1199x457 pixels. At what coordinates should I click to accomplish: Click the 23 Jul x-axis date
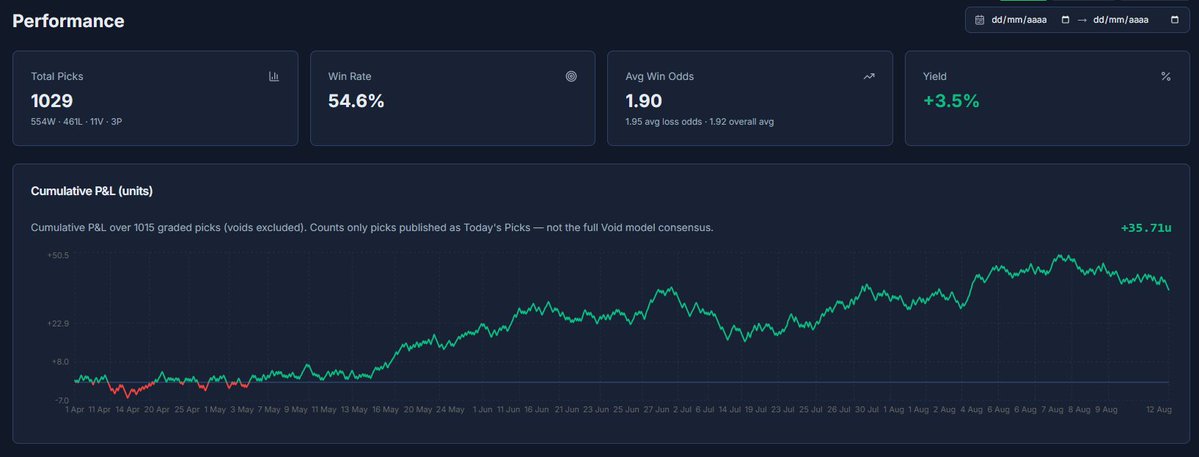coord(782,410)
